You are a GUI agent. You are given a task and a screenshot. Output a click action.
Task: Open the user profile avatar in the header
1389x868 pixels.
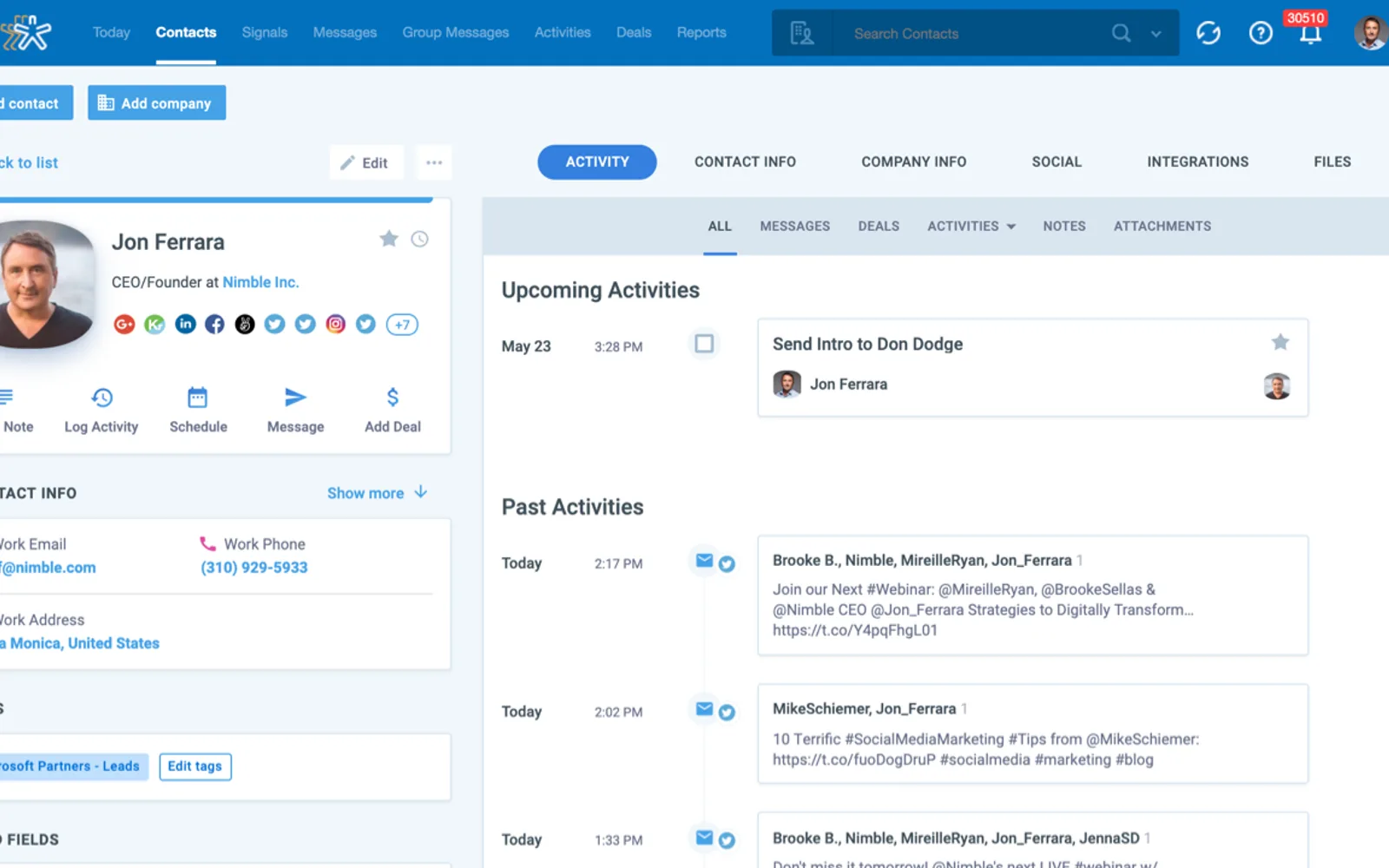pyautogui.click(x=1370, y=33)
